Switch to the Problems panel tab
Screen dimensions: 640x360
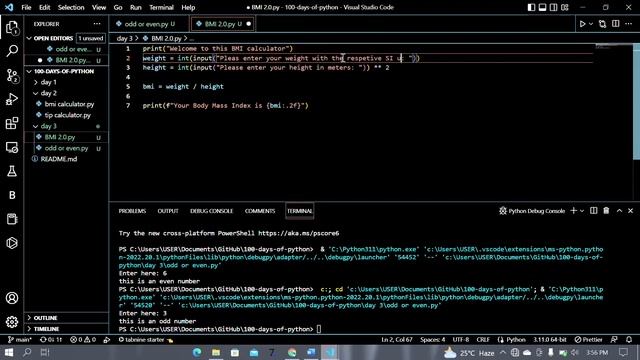pos(132,211)
